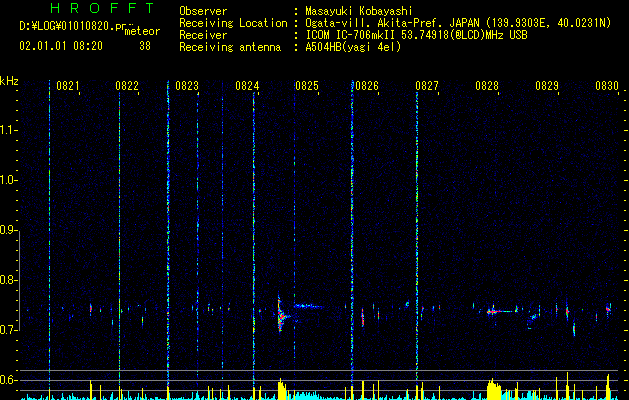
Task: Click the 0.8 kHz axis label
Action: (7, 280)
